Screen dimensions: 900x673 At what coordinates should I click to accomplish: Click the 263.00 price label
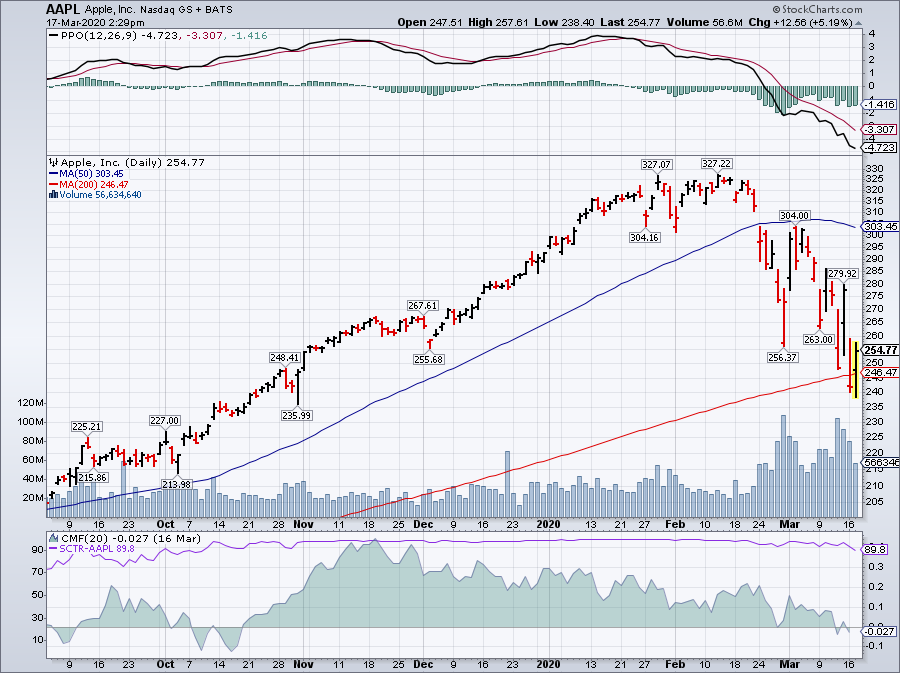[818, 339]
